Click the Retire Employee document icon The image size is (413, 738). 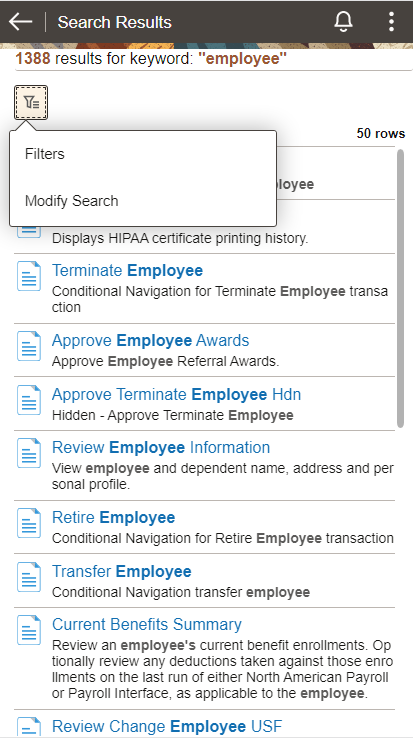click(29, 523)
